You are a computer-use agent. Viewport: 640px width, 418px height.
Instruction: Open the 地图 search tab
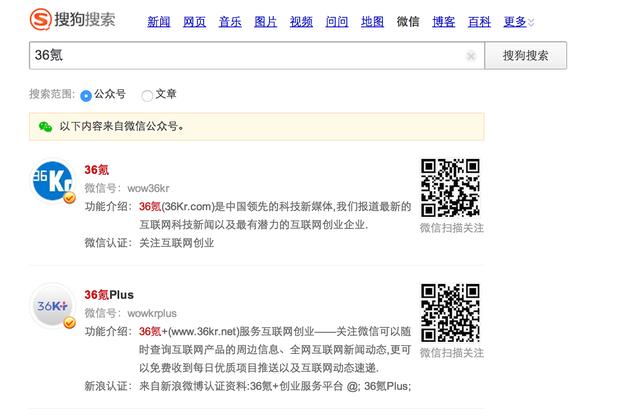tap(372, 22)
